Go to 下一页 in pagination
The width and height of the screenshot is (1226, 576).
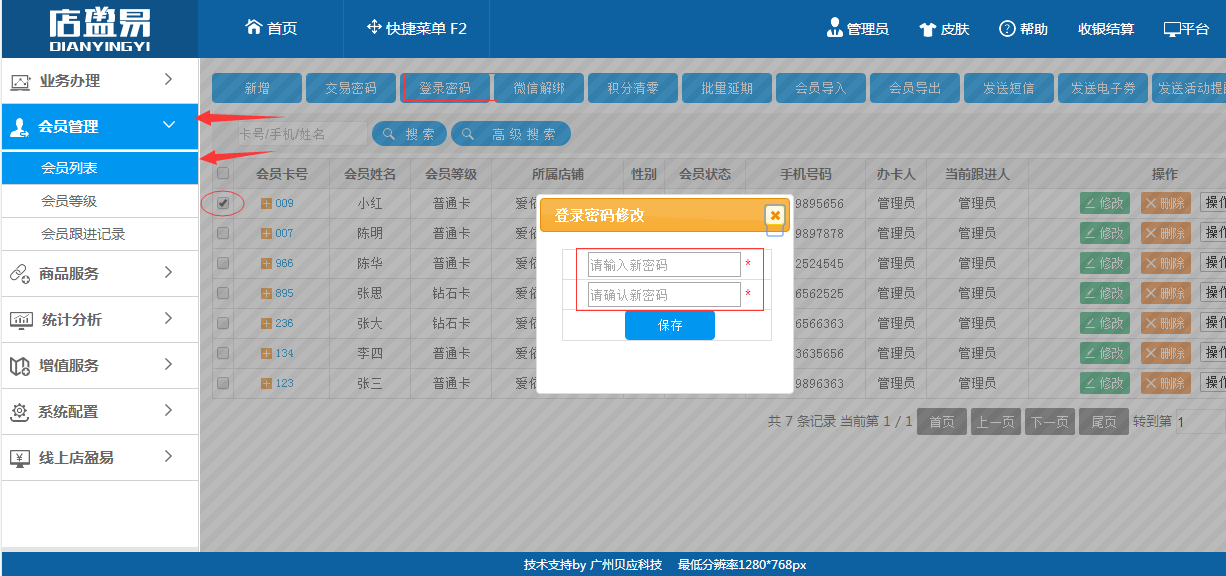(1049, 422)
